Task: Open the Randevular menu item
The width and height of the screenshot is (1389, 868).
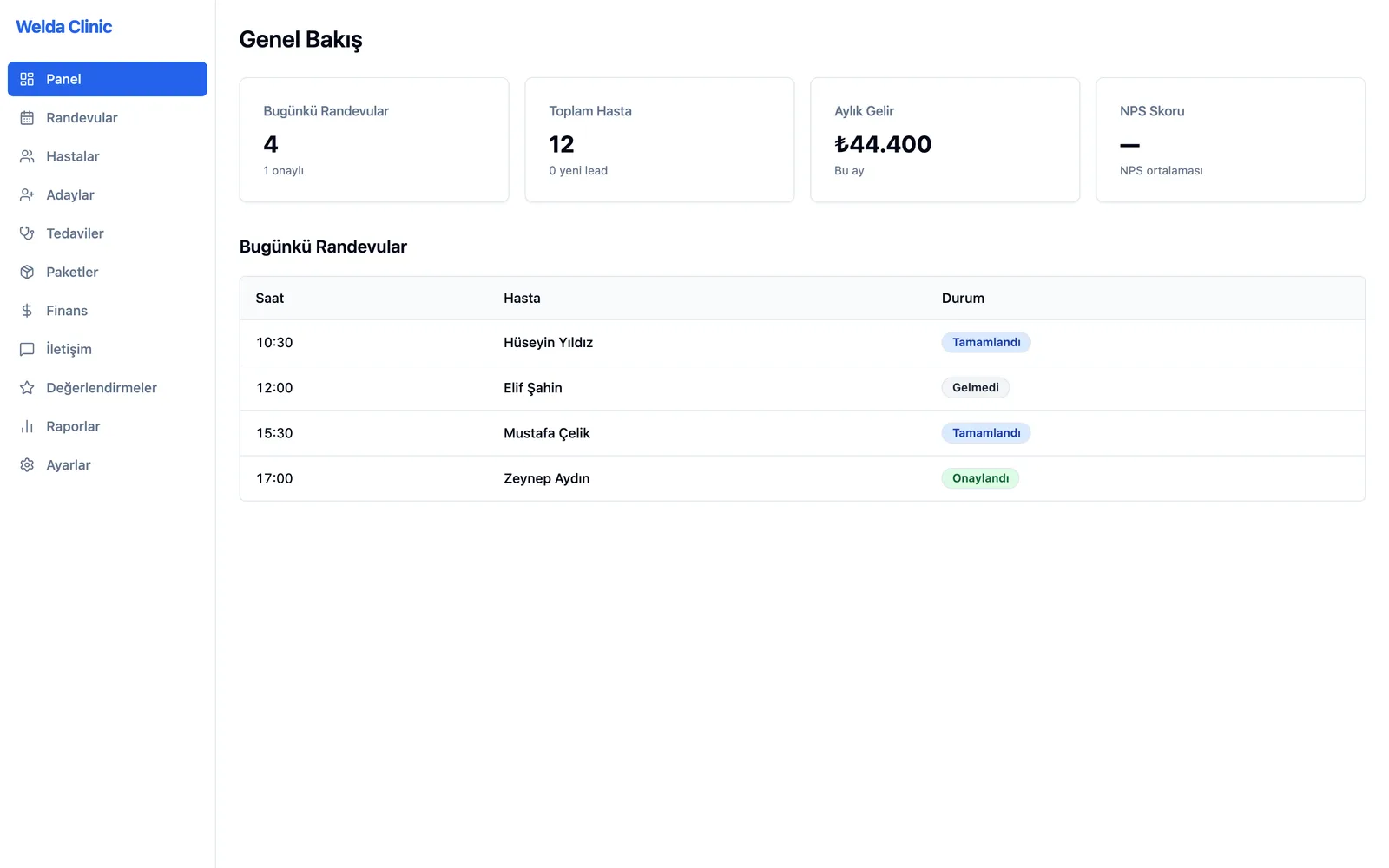Action: click(108, 118)
